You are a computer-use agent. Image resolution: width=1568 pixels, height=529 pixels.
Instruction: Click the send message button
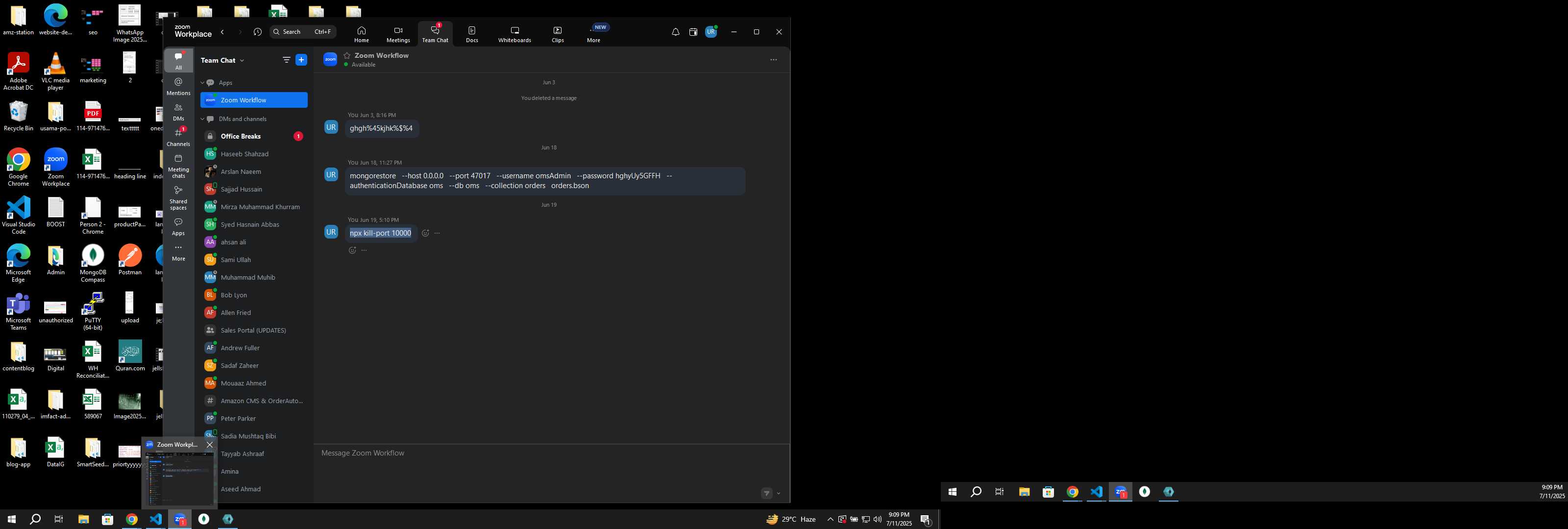767,494
